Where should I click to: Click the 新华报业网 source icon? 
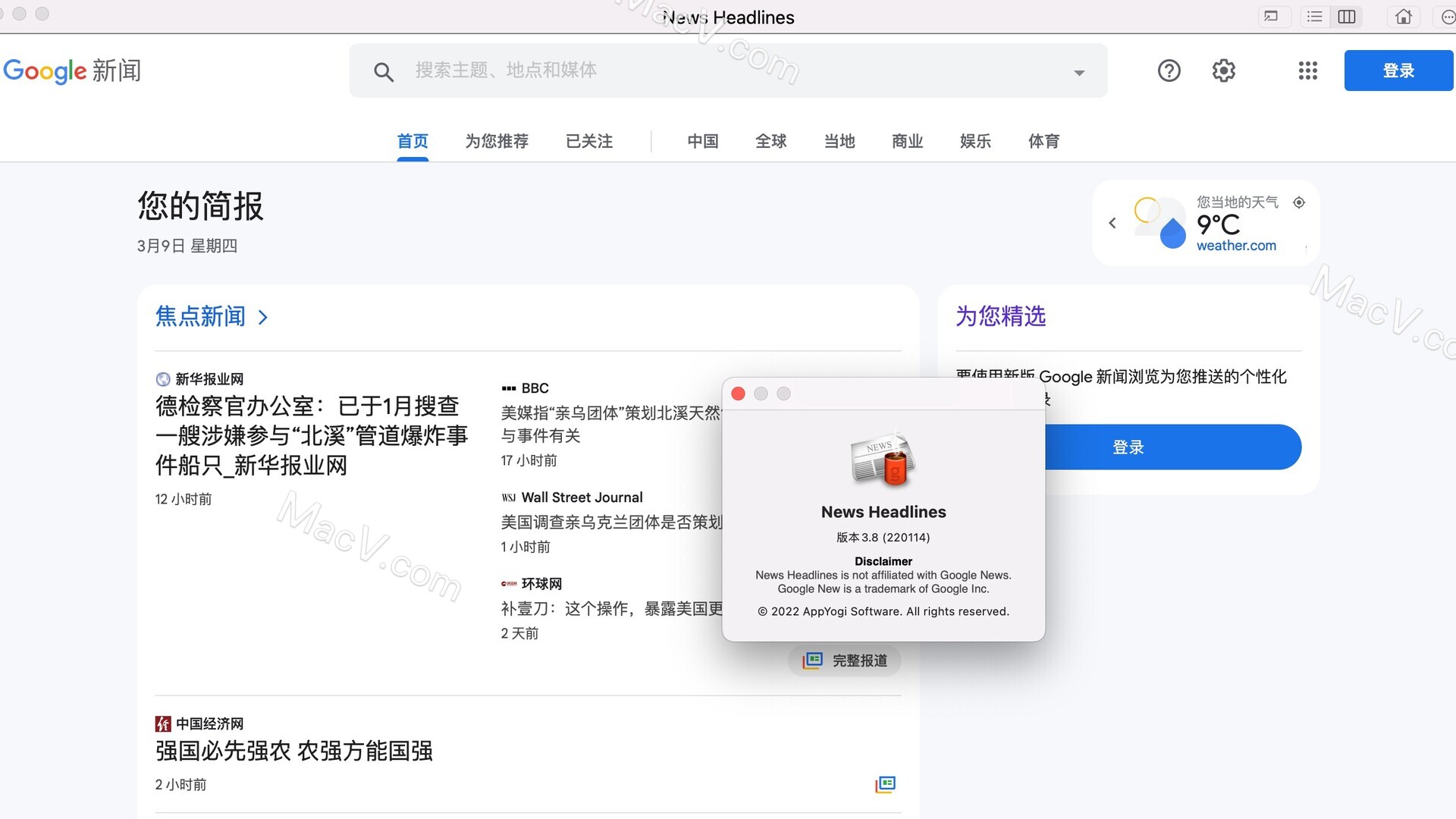[x=162, y=379]
